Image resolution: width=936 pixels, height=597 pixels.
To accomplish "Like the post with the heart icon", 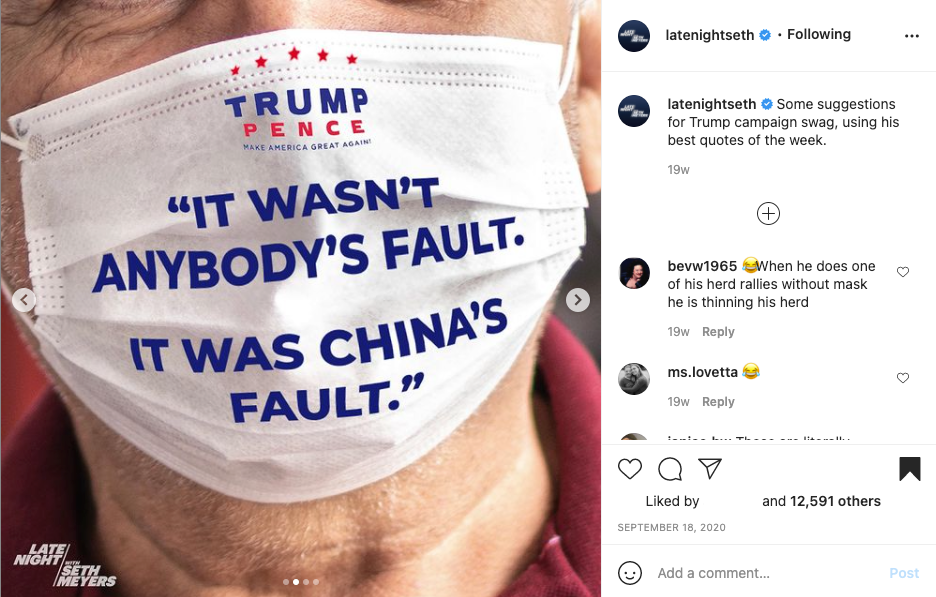I will [x=630, y=469].
